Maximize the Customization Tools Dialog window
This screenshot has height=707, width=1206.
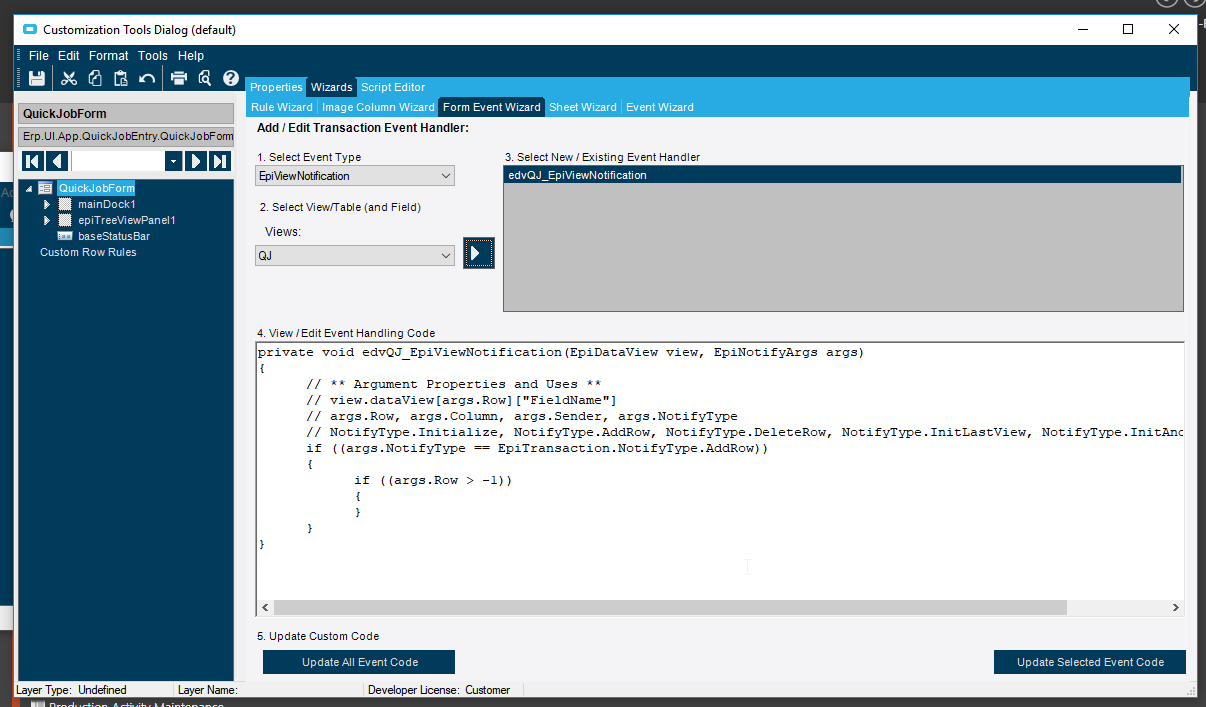[1128, 30]
